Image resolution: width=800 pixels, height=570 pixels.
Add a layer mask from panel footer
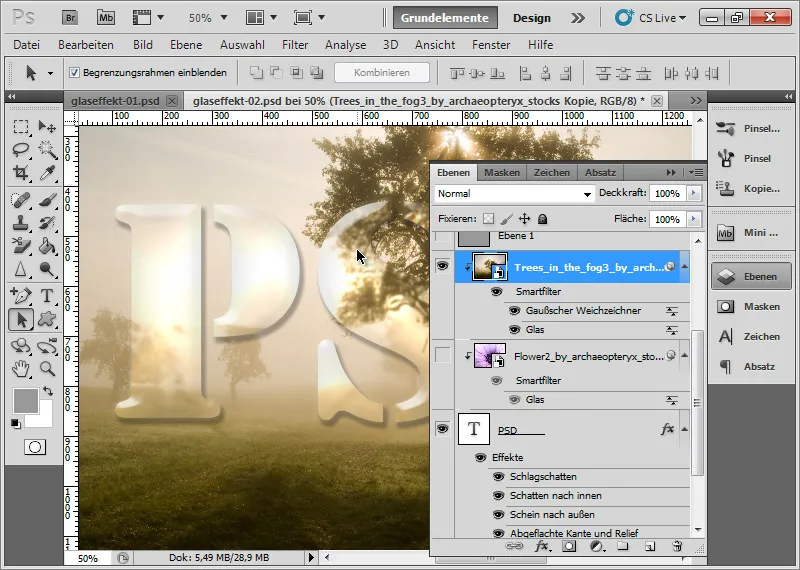pyautogui.click(x=569, y=547)
